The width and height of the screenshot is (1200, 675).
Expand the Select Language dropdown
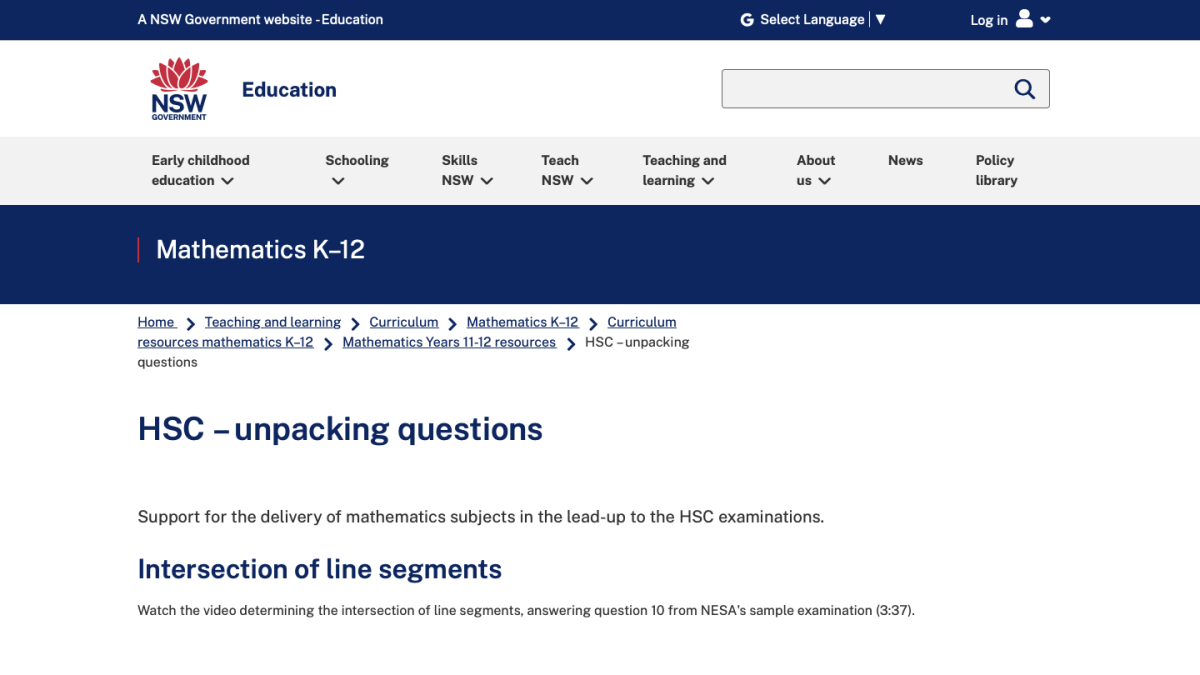tap(880, 19)
